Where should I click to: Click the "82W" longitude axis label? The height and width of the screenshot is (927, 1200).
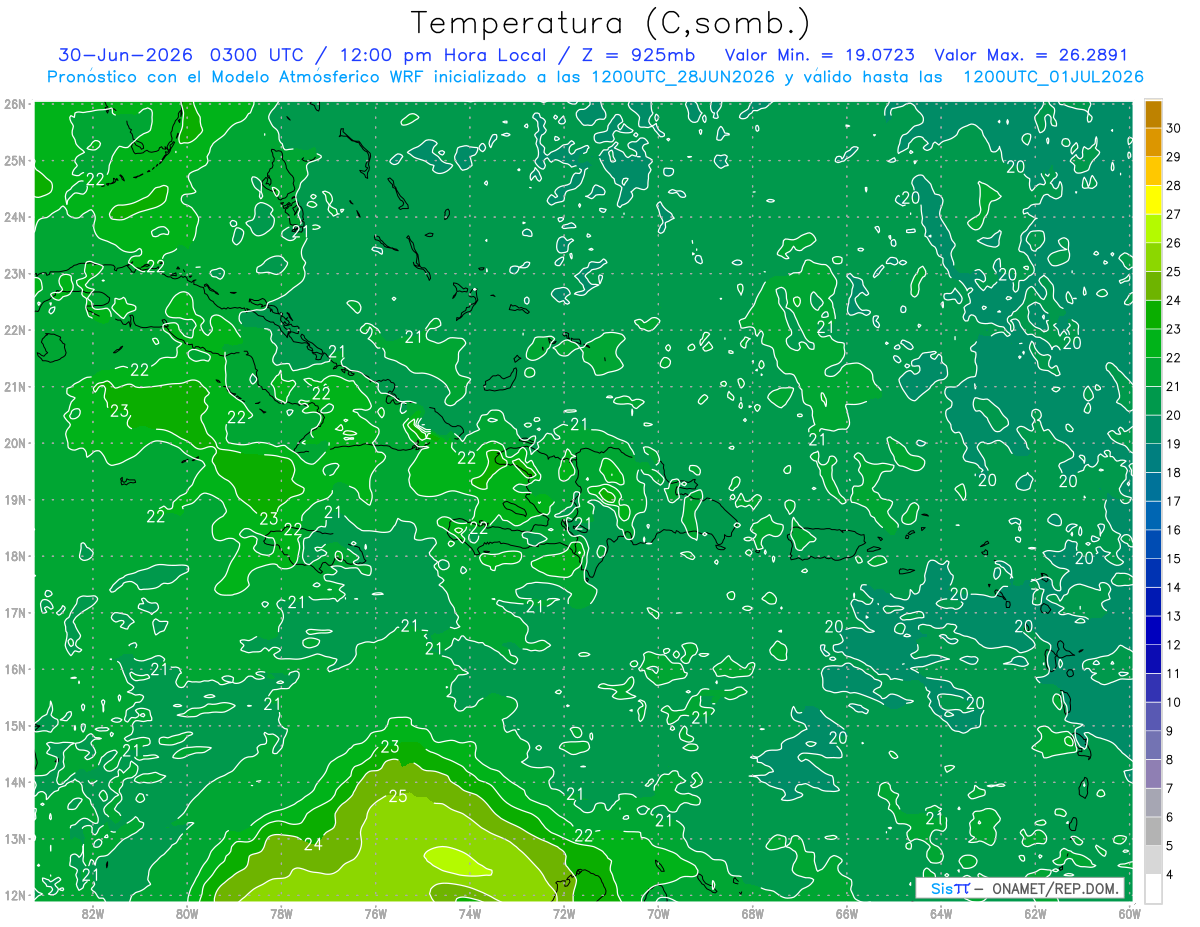(x=92, y=912)
